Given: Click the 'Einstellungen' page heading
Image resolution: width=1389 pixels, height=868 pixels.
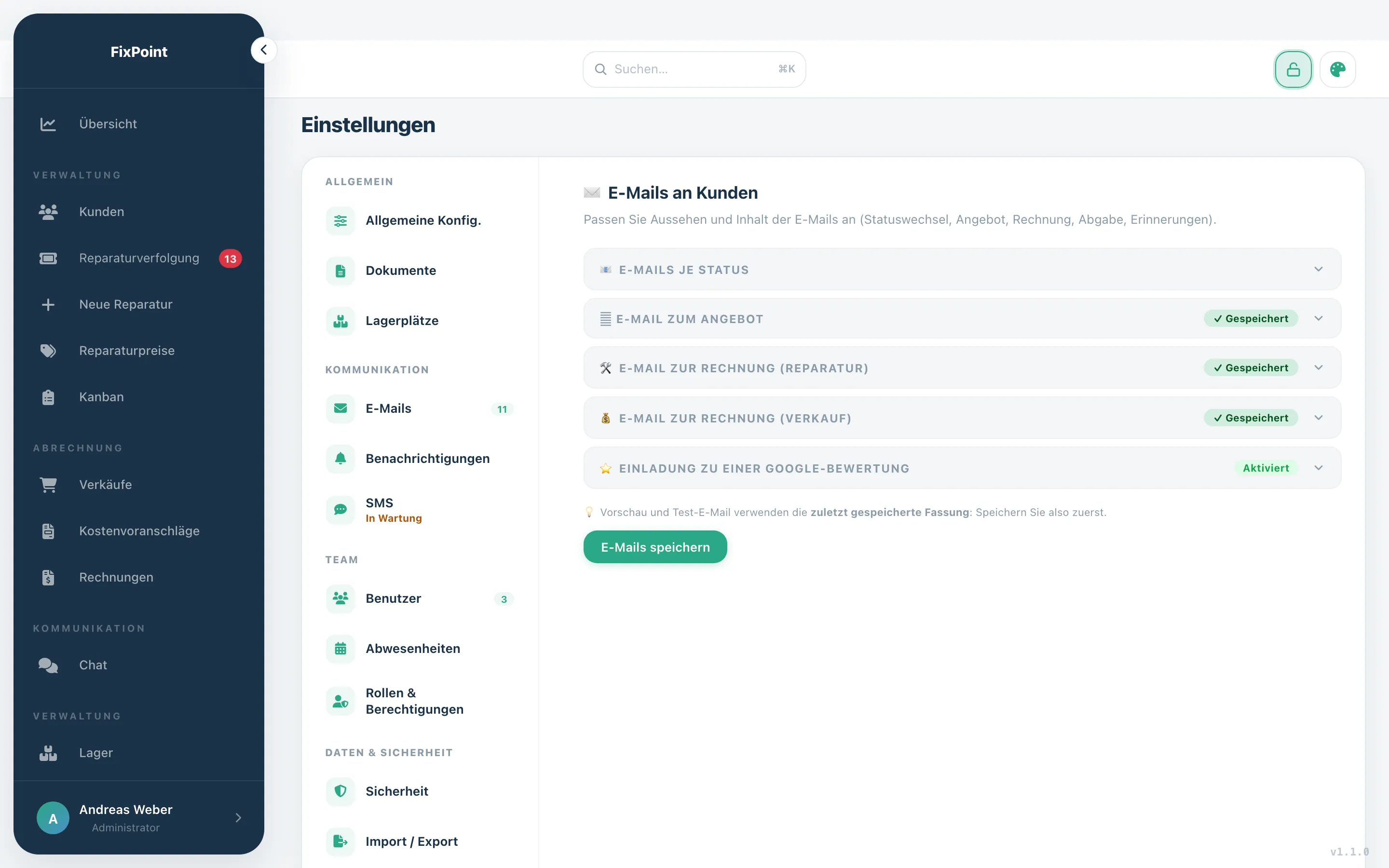Looking at the screenshot, I should [x=368, y=125].
